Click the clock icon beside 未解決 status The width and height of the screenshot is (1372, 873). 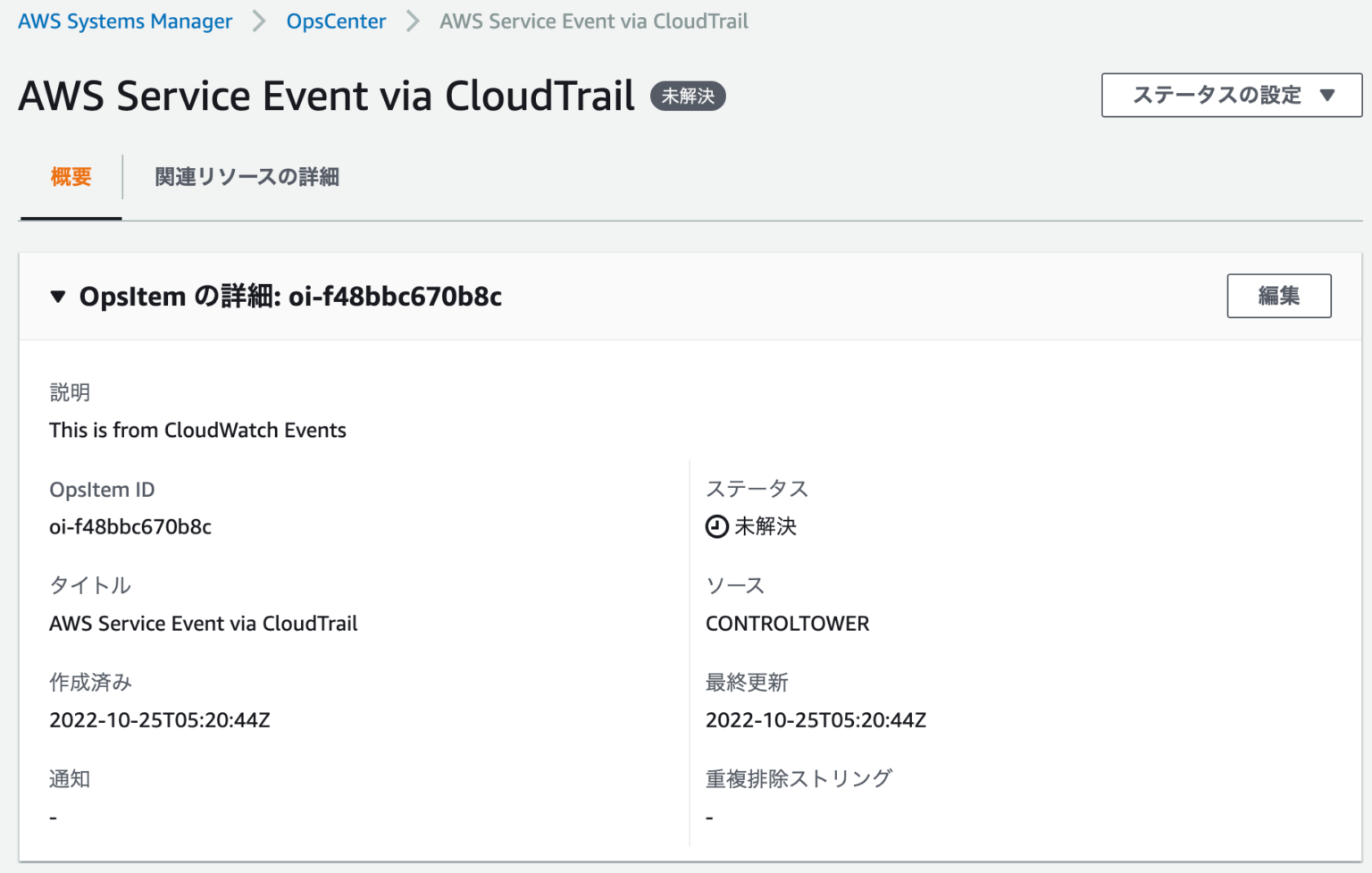pos(715,527)
